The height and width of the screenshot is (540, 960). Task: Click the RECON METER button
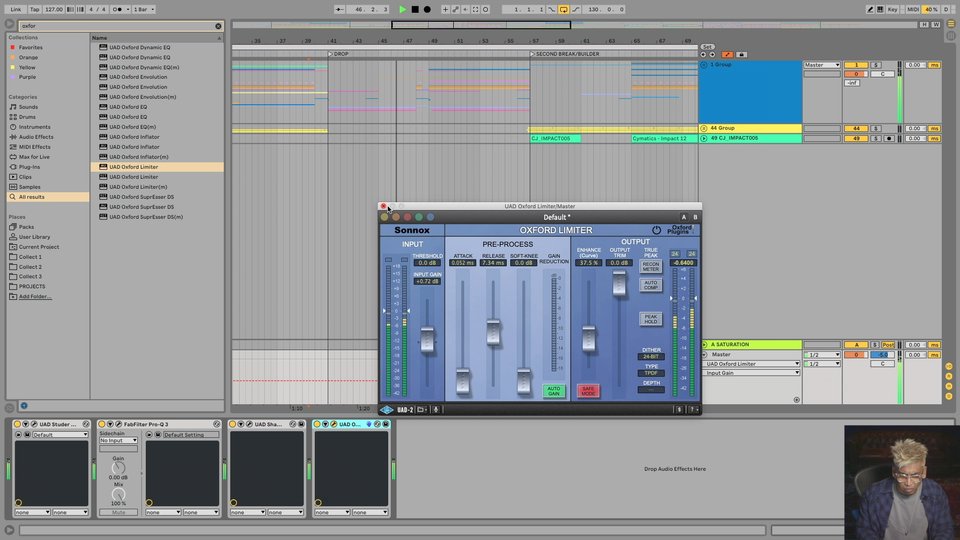point(650,267)
